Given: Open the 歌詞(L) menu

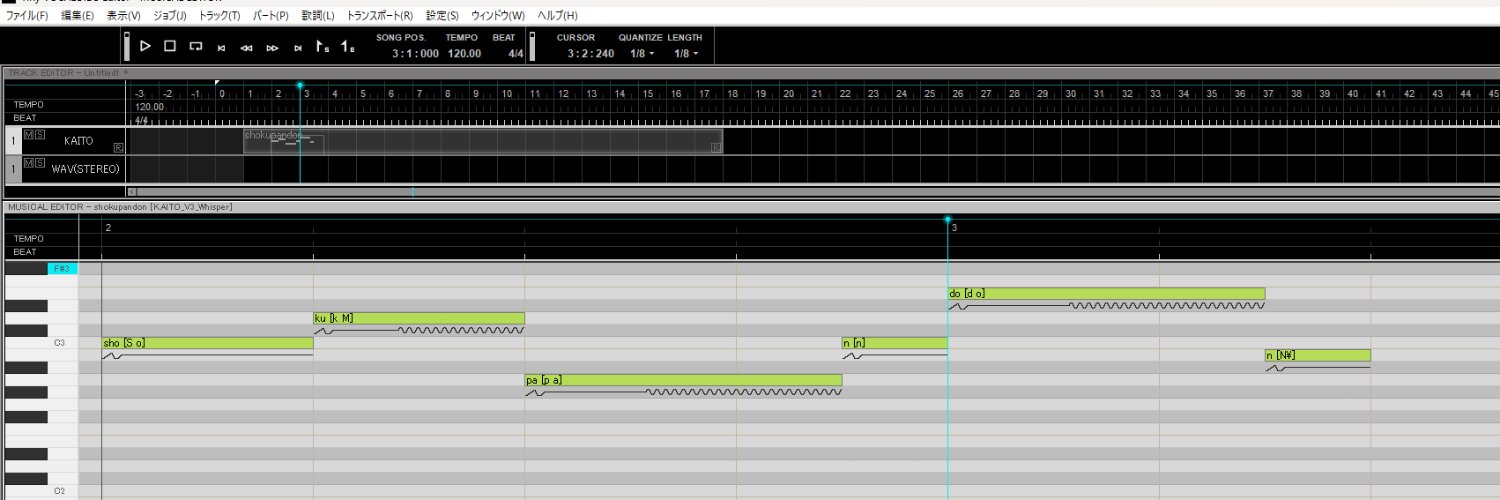Looking at the screenshot, I should [318, 16].
